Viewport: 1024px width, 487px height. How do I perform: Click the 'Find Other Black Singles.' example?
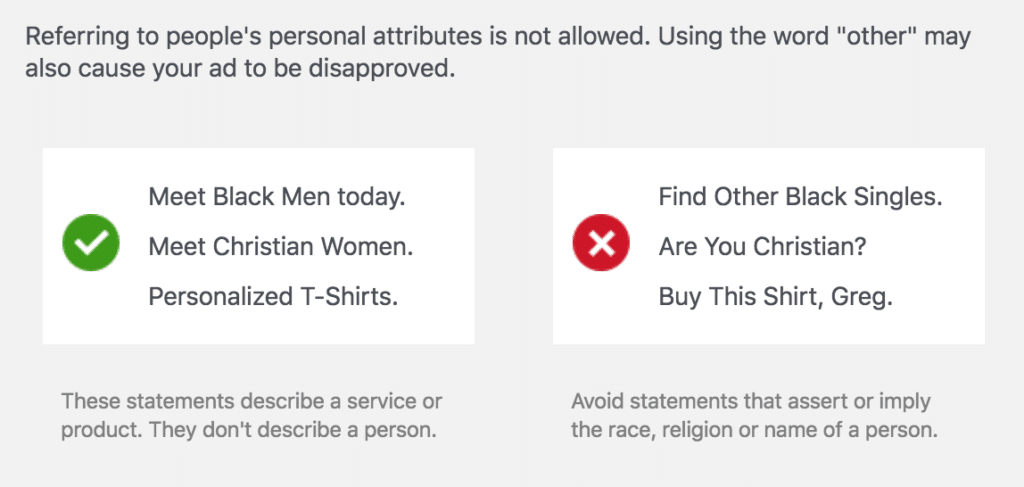point(801,196)
